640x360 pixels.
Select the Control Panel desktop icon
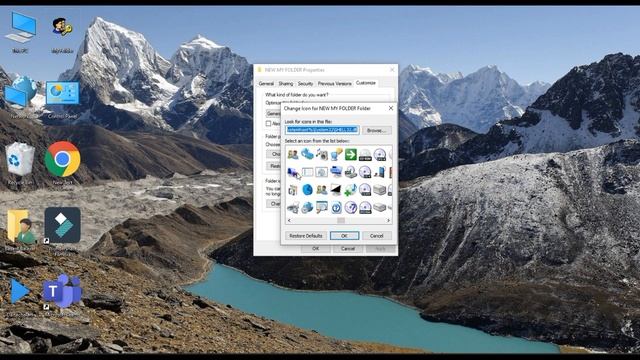[x=62, y=99]
